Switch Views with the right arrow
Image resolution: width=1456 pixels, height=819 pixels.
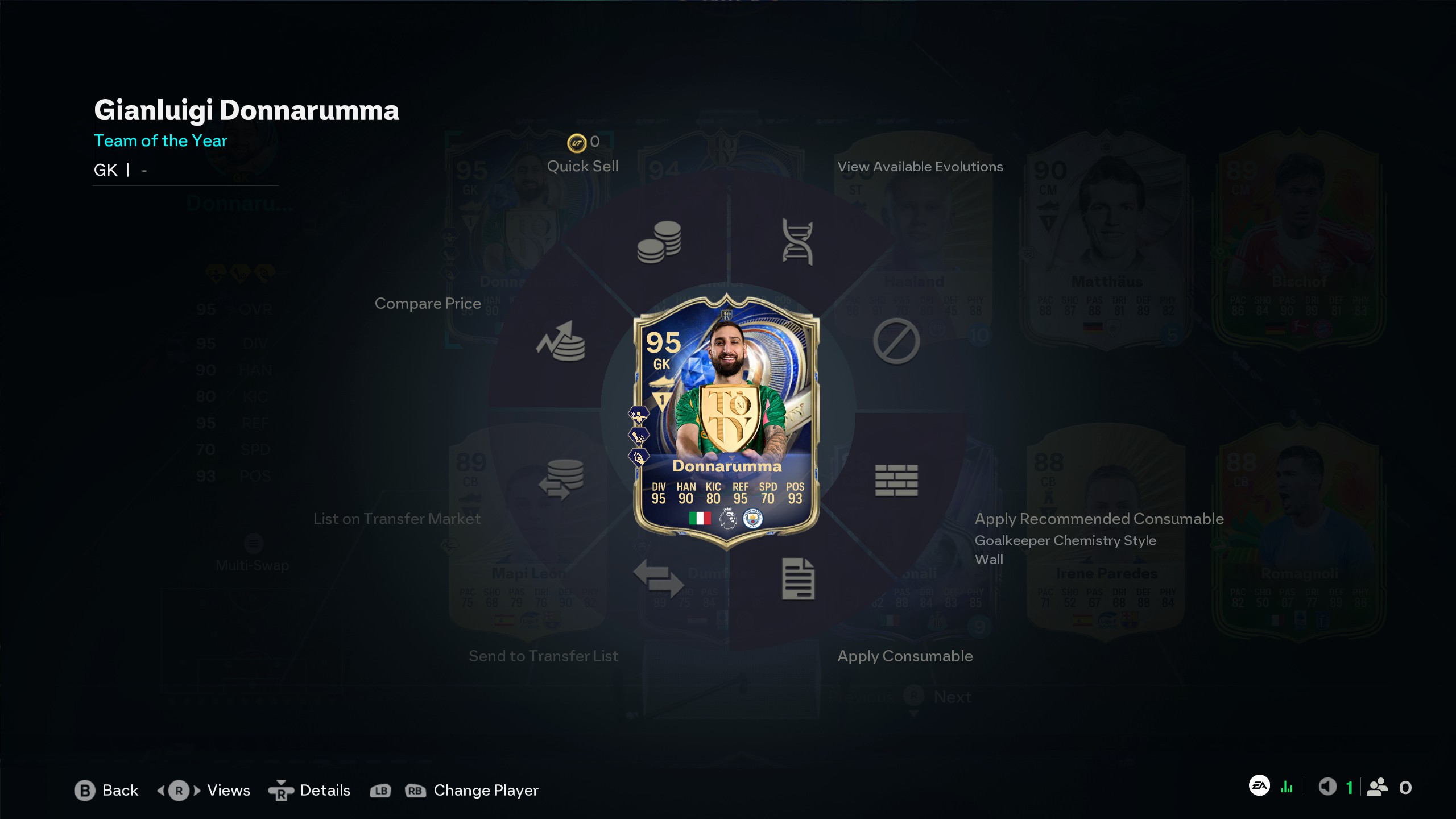click(197, 791)
